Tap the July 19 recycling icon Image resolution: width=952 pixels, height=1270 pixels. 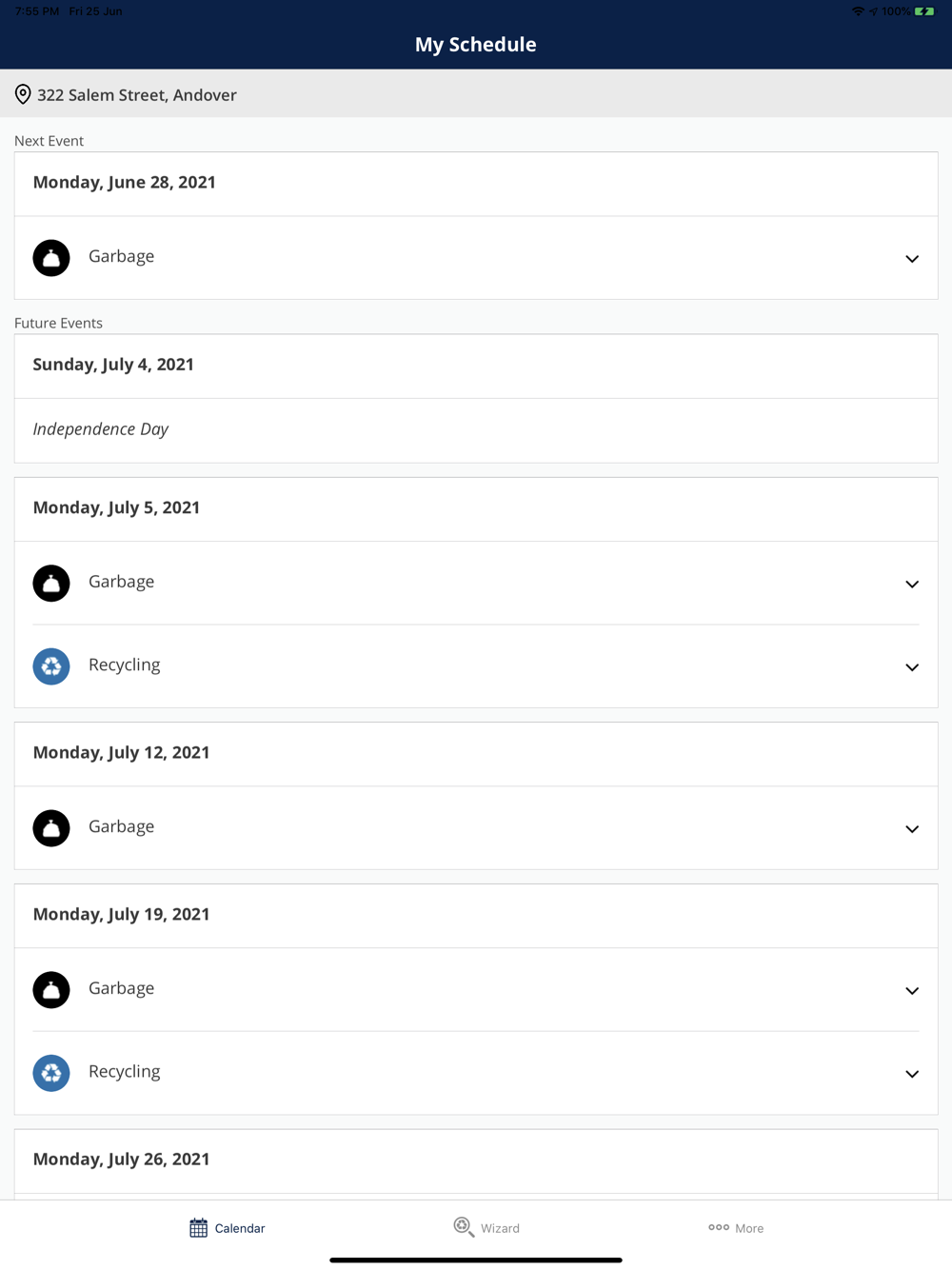coord(51,1073)
